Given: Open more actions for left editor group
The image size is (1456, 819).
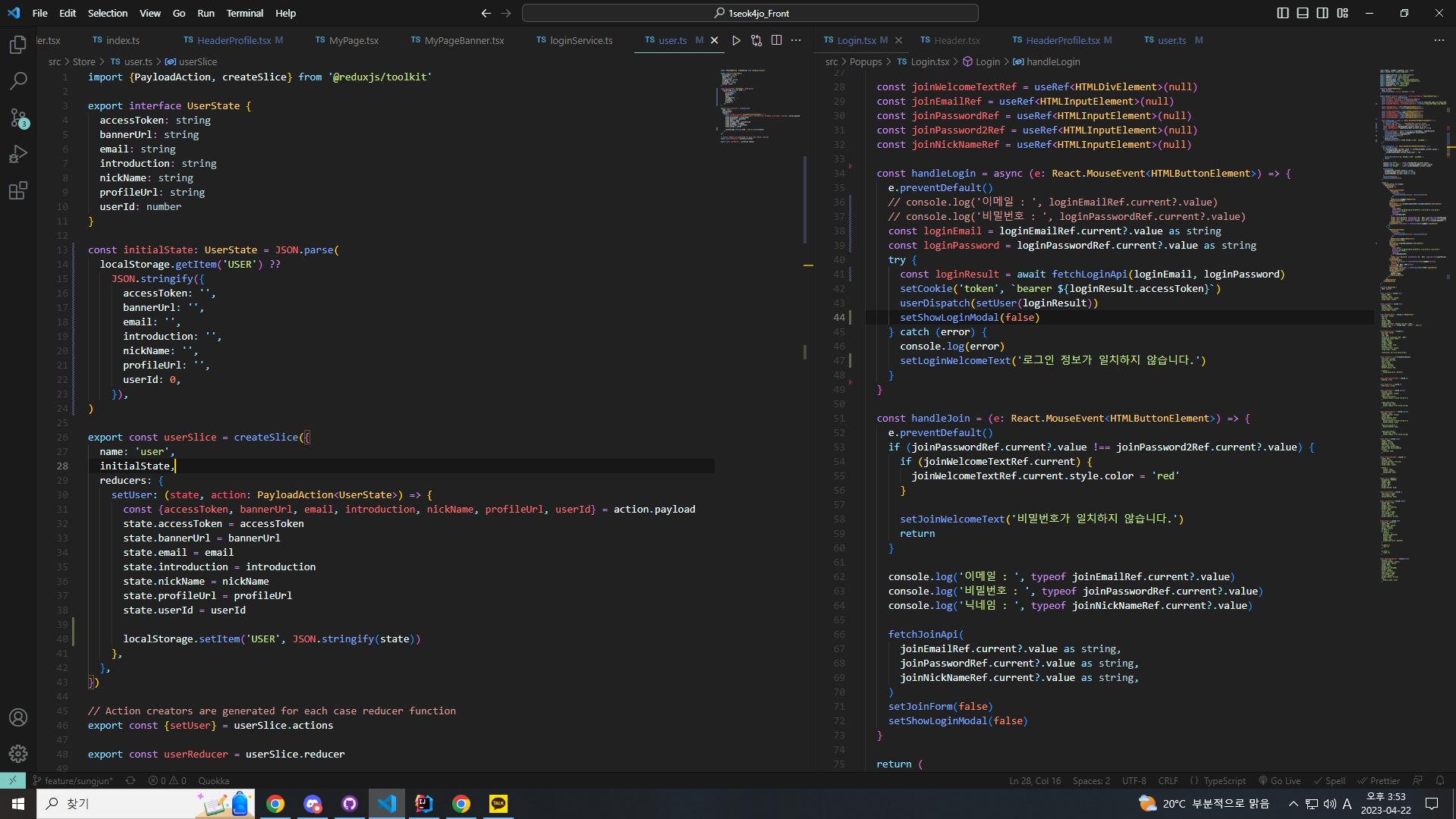Looking at the screenshot, I should [x=796, y=40].
